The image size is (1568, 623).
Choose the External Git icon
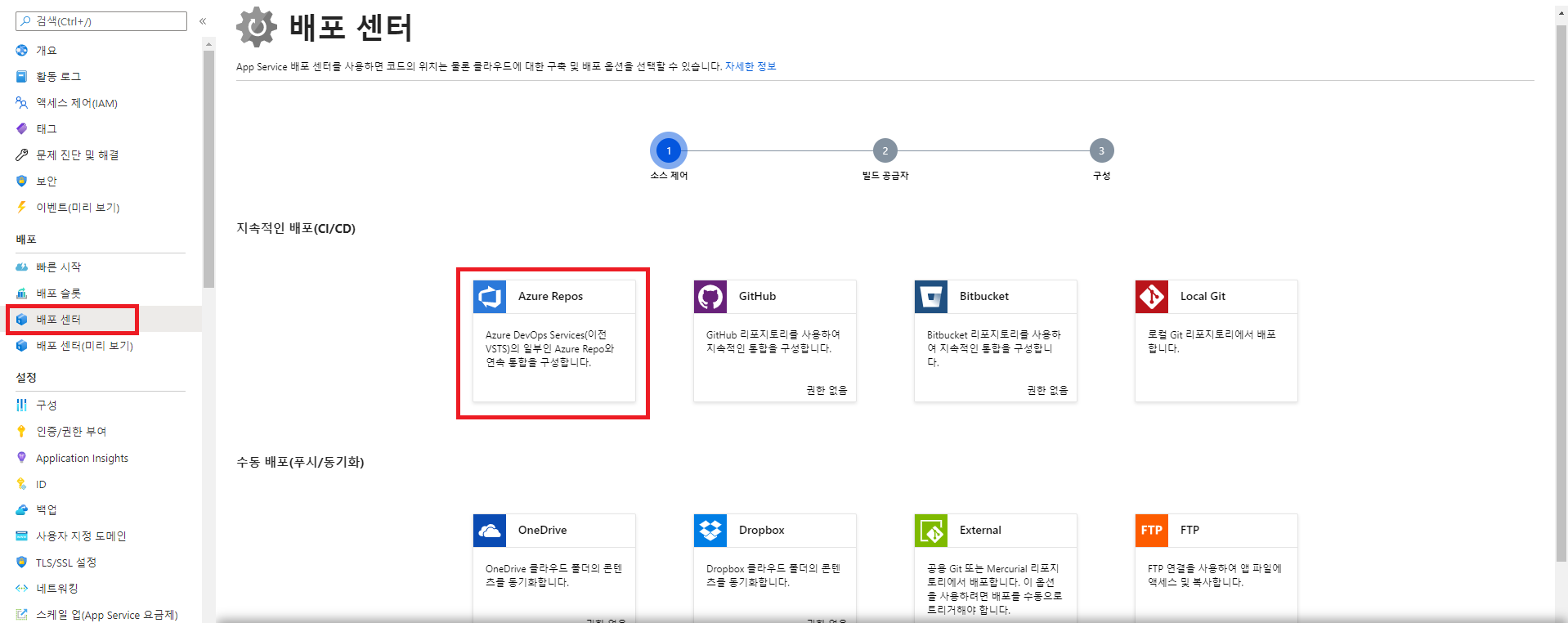pos(931,531)
